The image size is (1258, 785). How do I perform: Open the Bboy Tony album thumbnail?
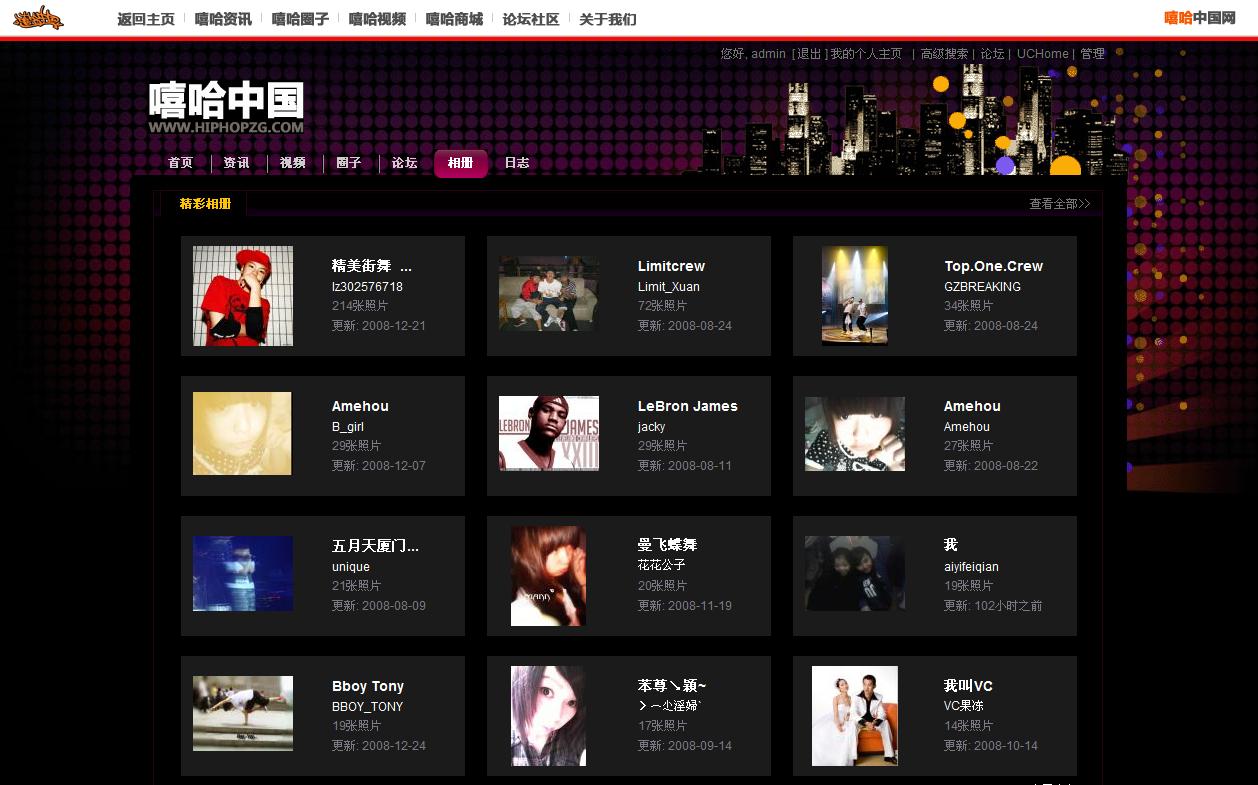coord(243,713)
